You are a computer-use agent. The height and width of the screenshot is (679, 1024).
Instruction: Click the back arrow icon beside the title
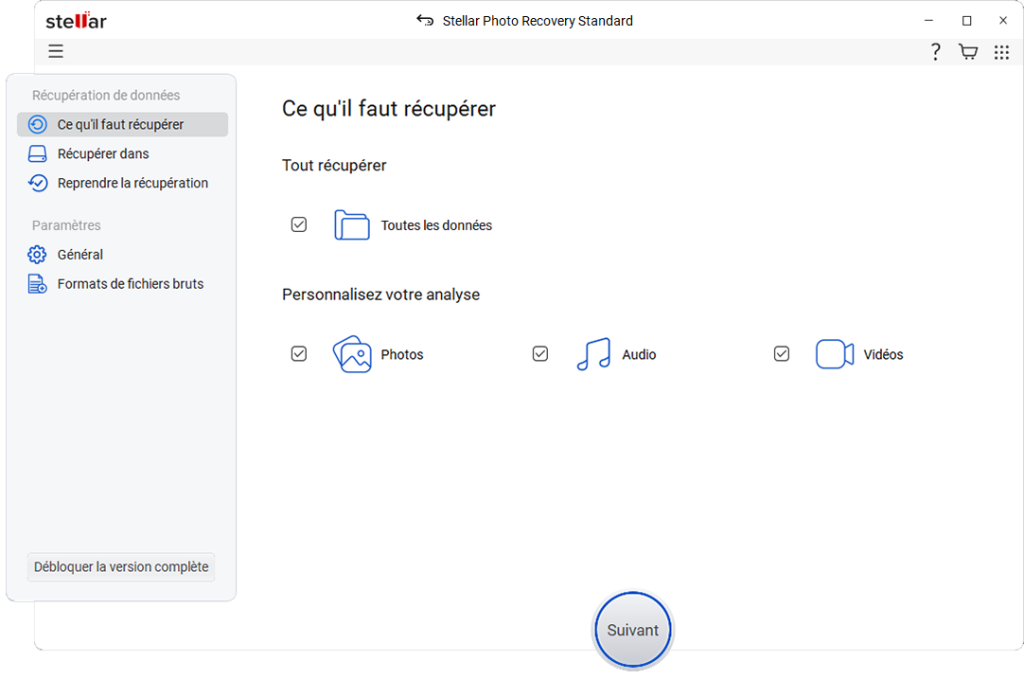click(x=425, y=20)
